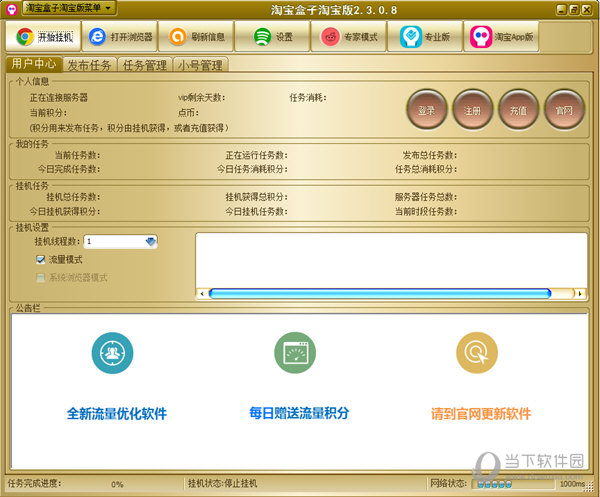Click the 服务器任务总数 label
The width and height of the screenshot is (600, 497).
(x=426, y=197)
